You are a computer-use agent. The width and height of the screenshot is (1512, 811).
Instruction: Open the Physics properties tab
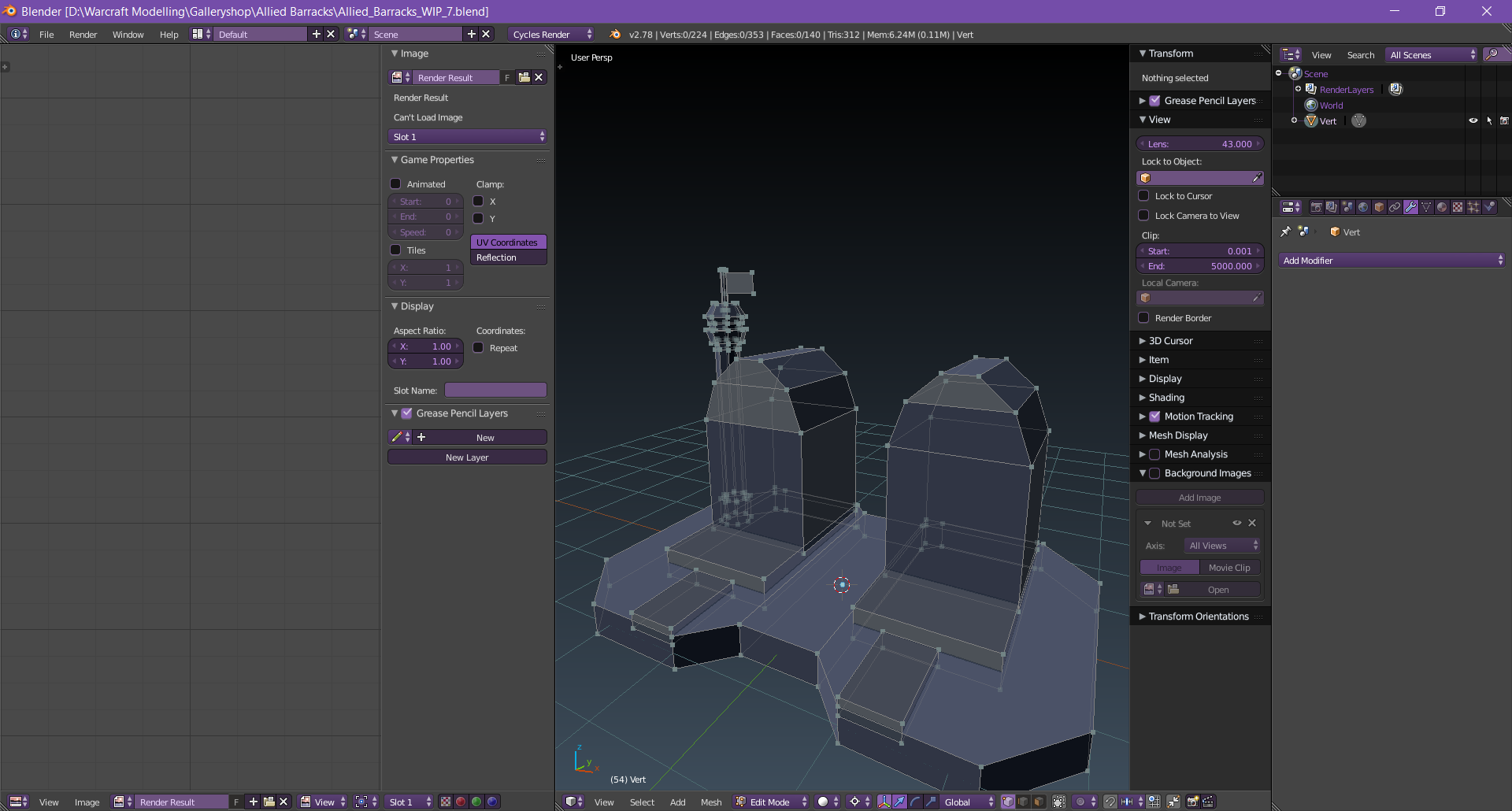coord(1489,207)
